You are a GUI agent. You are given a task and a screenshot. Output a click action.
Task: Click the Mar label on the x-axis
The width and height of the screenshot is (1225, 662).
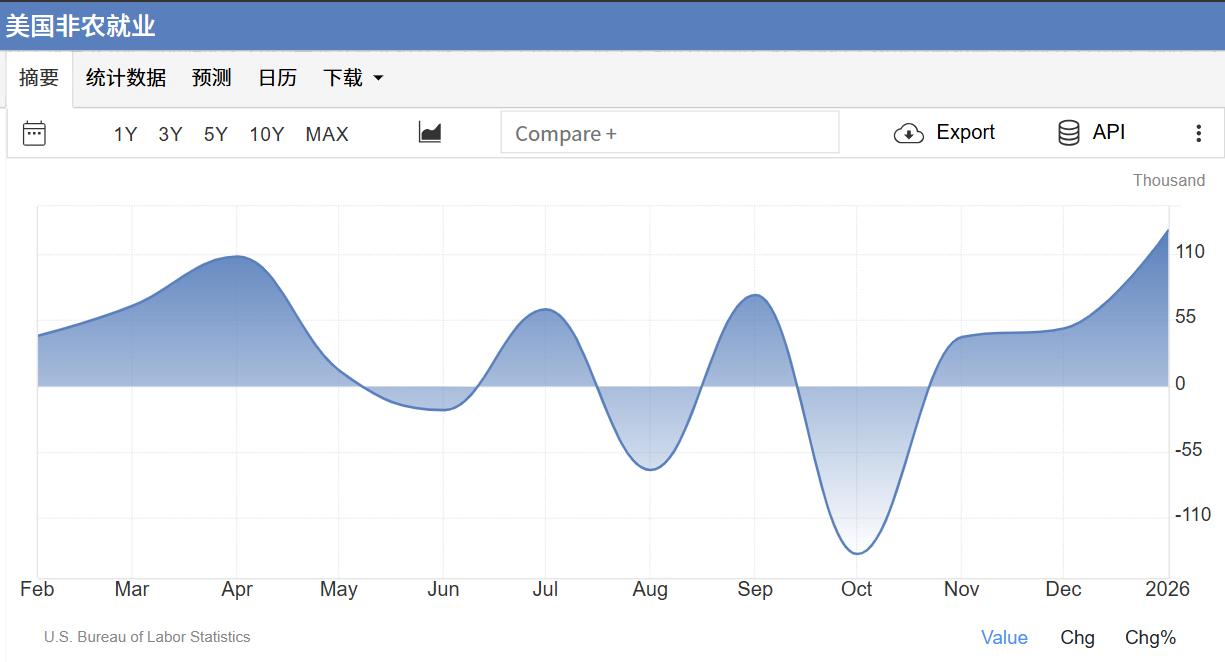[132, 589]
